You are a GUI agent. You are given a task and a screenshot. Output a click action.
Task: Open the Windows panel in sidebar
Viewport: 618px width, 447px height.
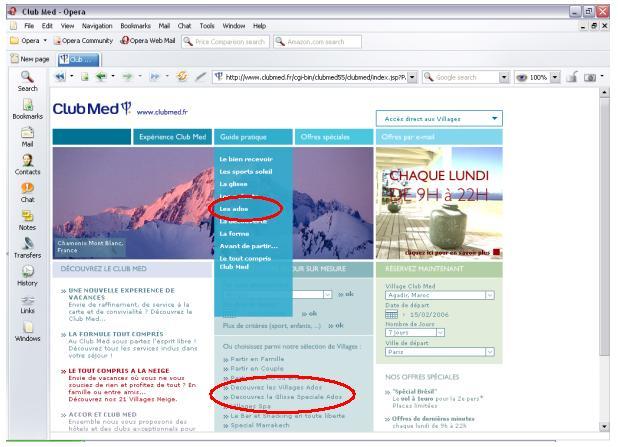[27, 332]
